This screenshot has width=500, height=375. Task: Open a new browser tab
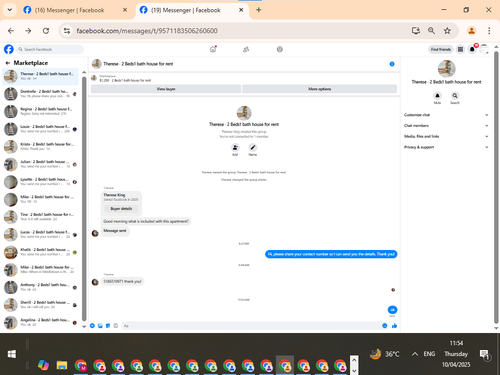tap(259, 10)
